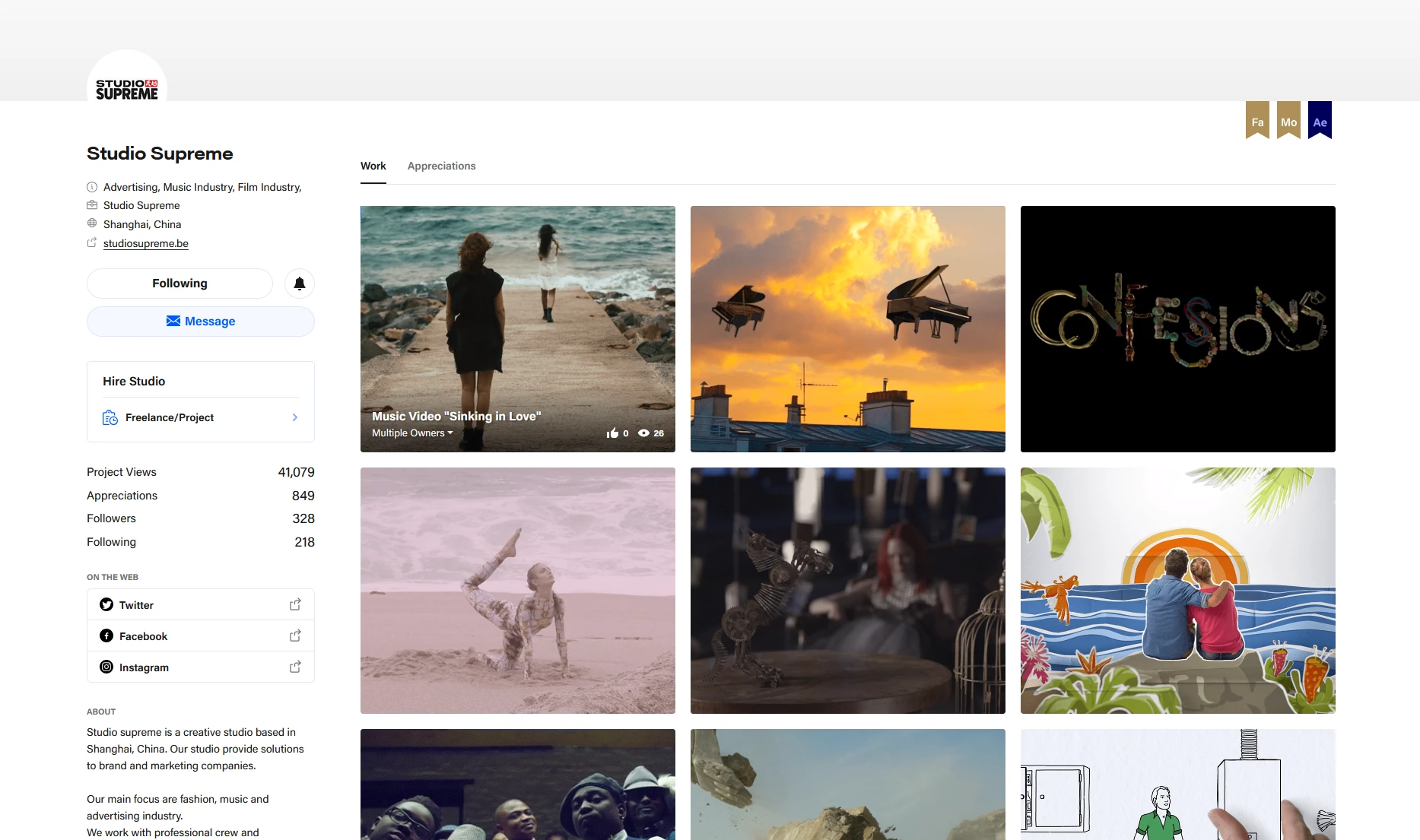Toggle the Following button
The image size is (1420, 840).
(179, 284)
